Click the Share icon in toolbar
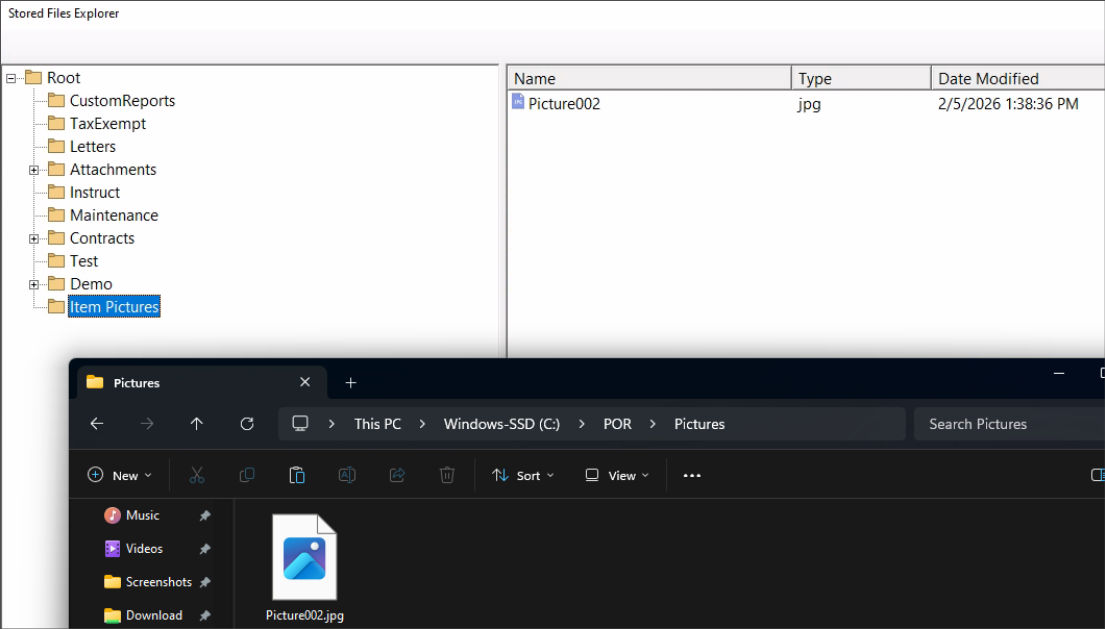 [x=397, y=475]
